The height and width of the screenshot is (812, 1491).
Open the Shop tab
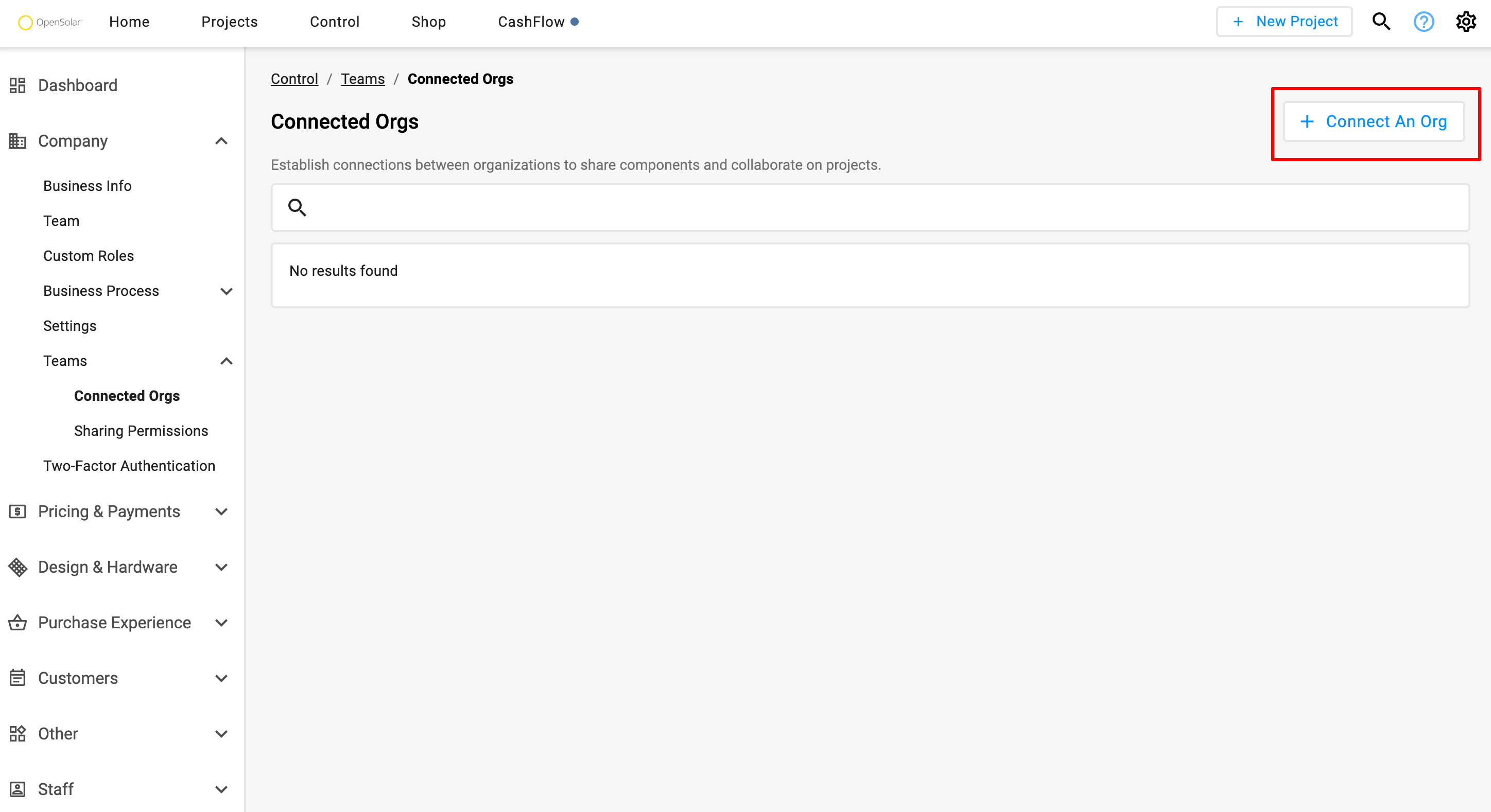(428, 22)
